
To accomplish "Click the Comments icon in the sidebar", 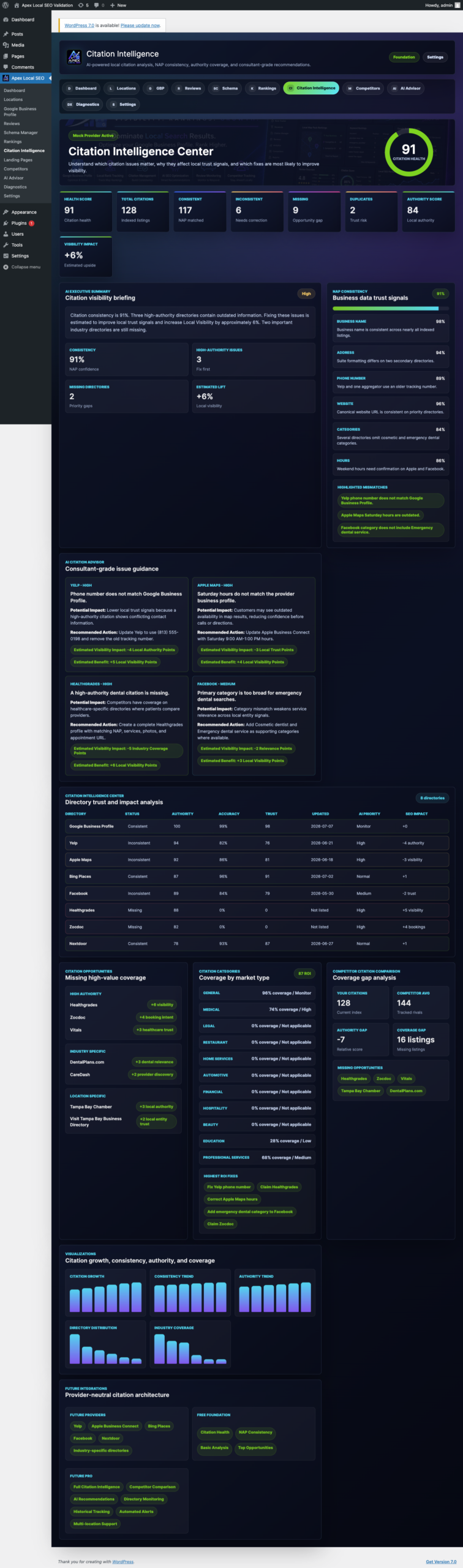I will (x=6, y=67).
